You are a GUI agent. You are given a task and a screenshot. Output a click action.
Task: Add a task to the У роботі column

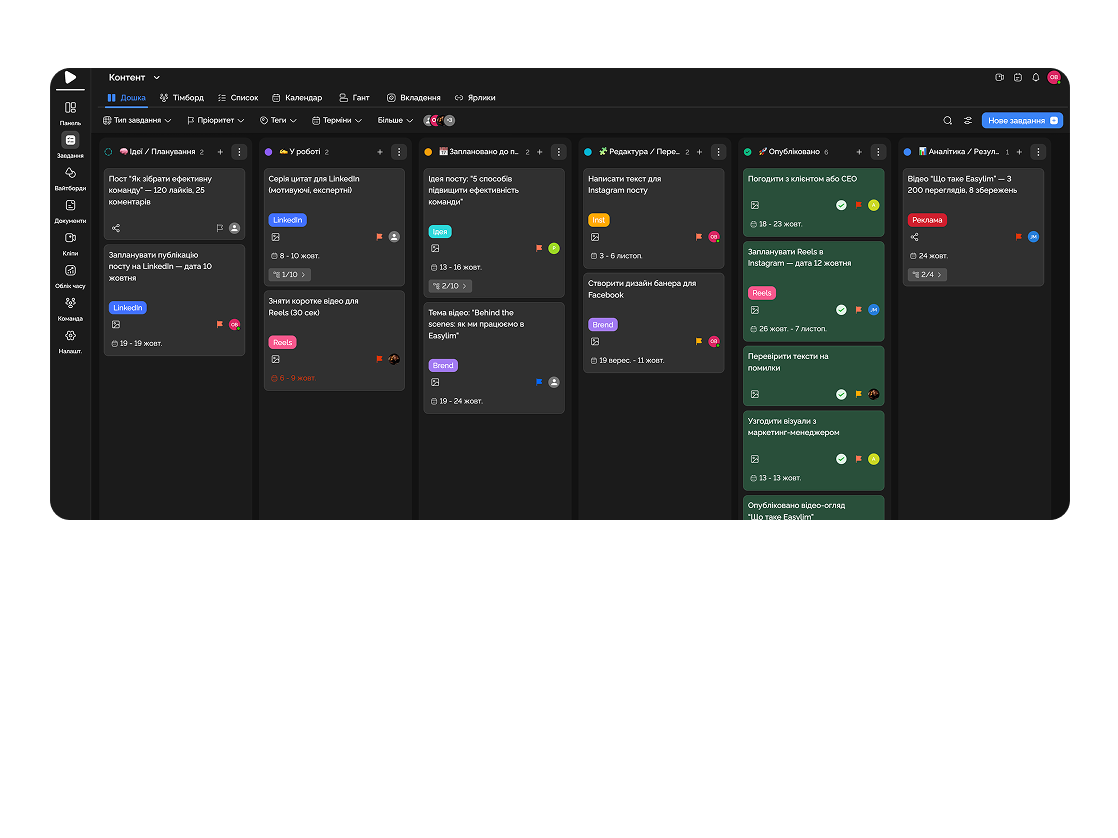(380, 152)
